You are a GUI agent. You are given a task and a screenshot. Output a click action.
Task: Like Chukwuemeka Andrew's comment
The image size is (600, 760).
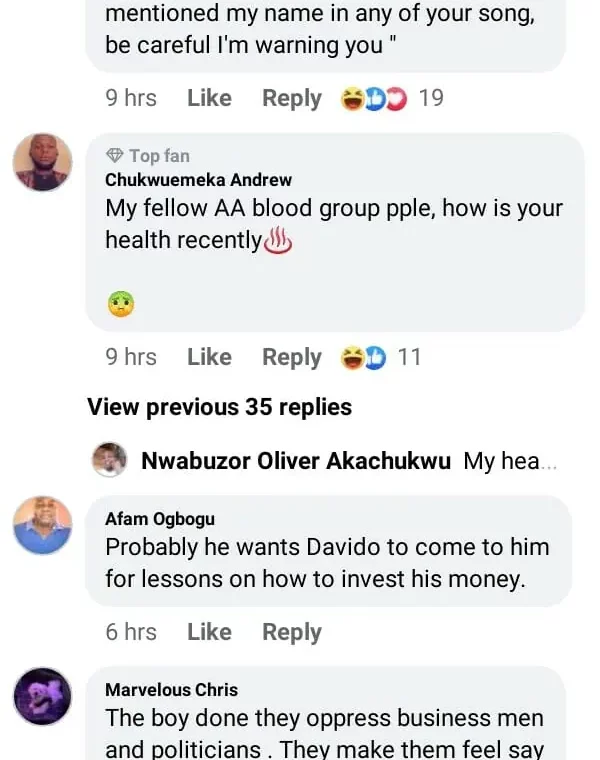(209, 357)
